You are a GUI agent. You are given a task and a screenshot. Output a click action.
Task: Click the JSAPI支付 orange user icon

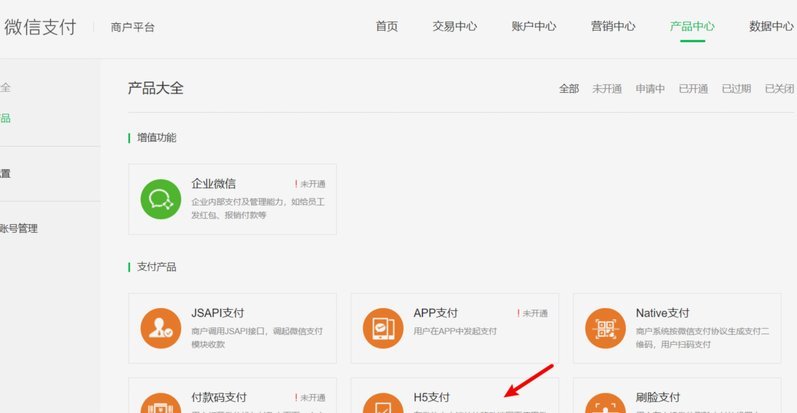point(161,328)
